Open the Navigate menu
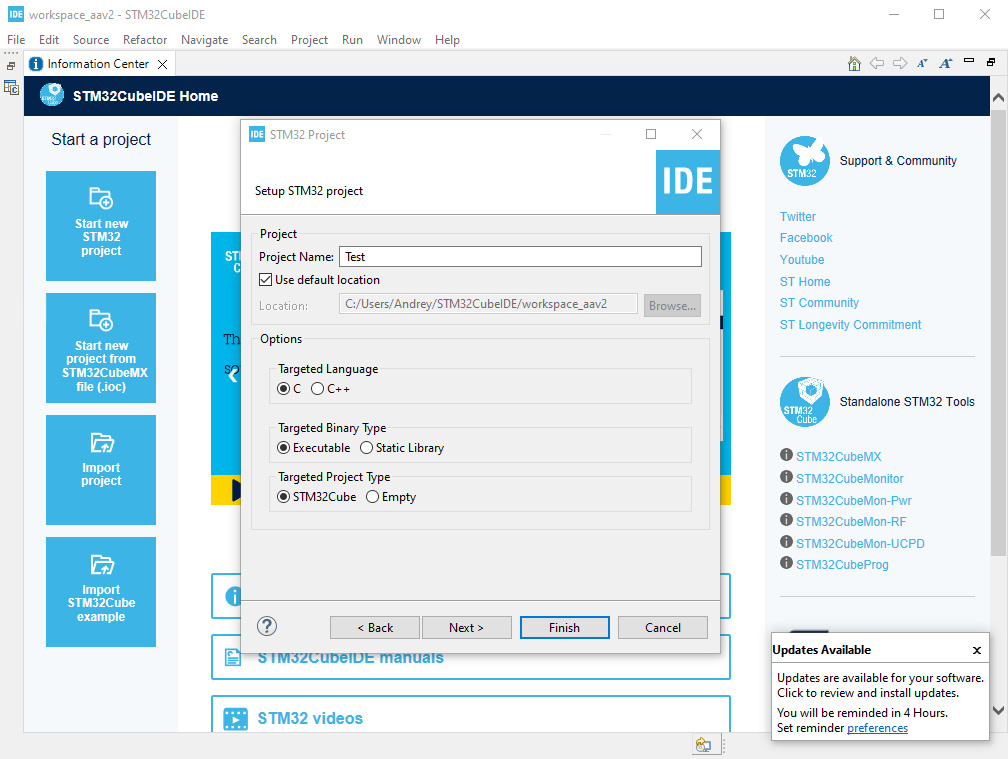 tap(204, 40)
